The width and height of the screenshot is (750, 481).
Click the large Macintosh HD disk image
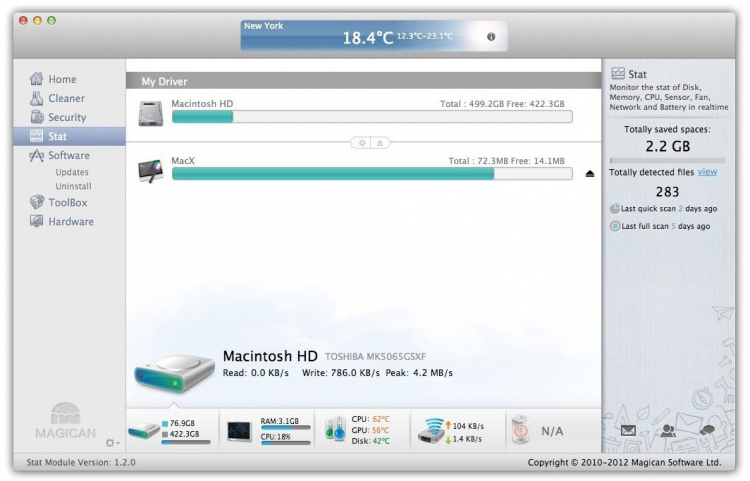tap(175, 374)
